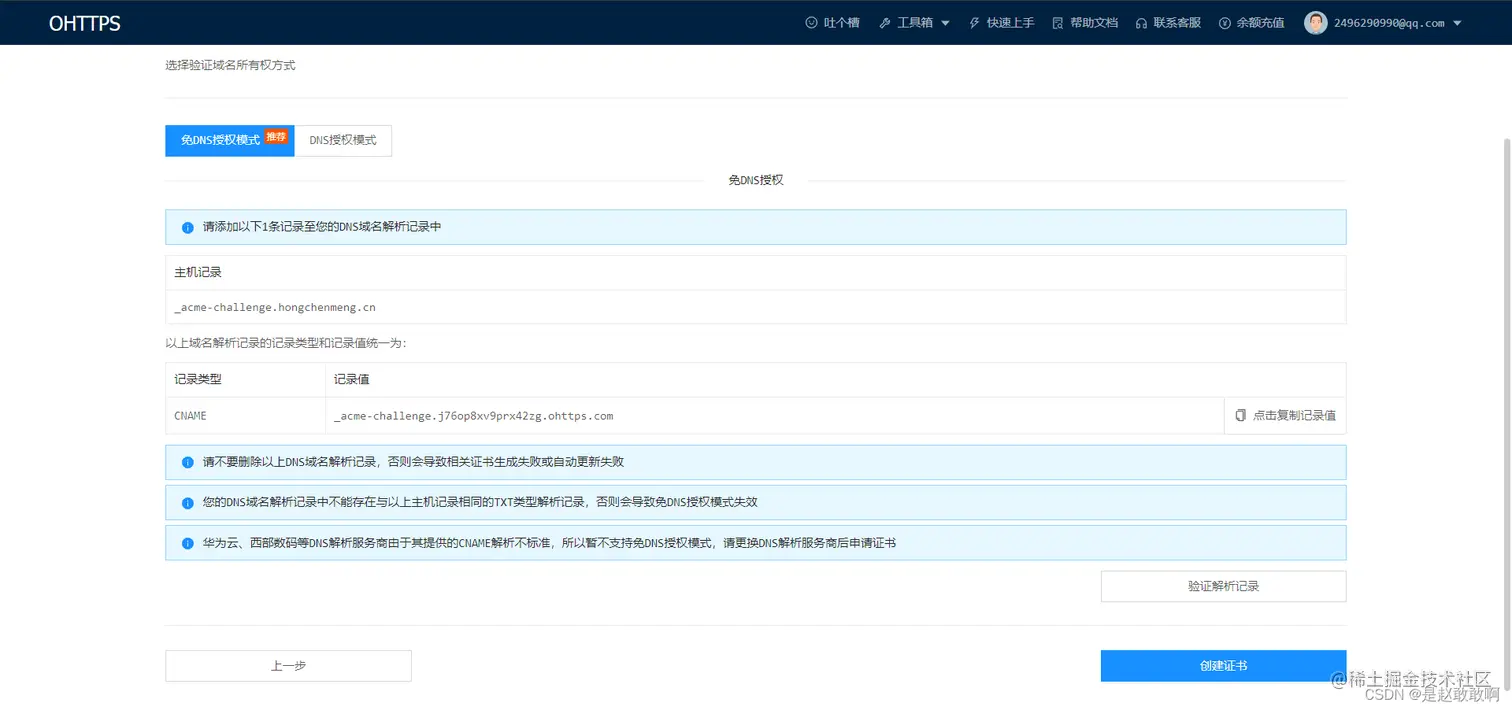
Task: Expand the account dropdown arrow
Action: [x=1457, y=23]
